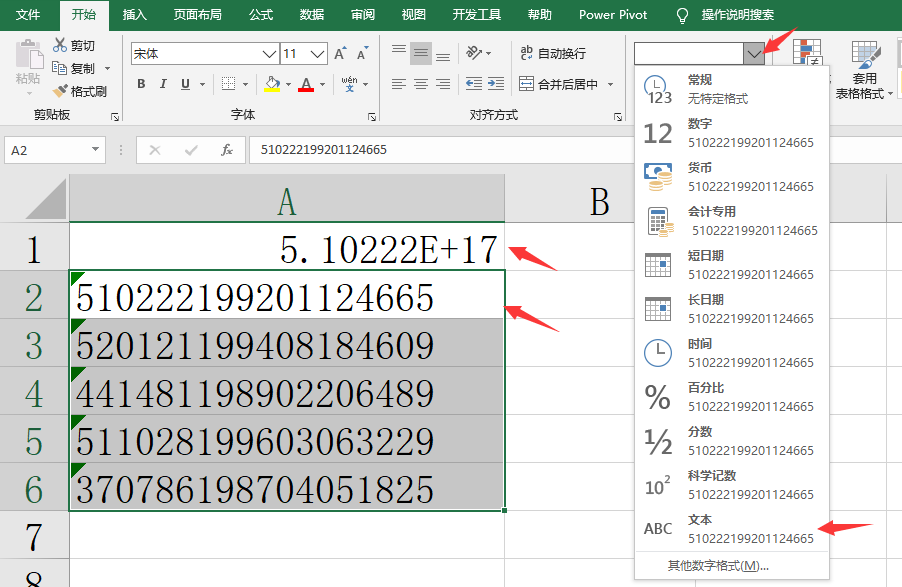Viewport: 902px width, 587px height.
Task: Choose the 时间 time format
Action: [x=732, y=353]
